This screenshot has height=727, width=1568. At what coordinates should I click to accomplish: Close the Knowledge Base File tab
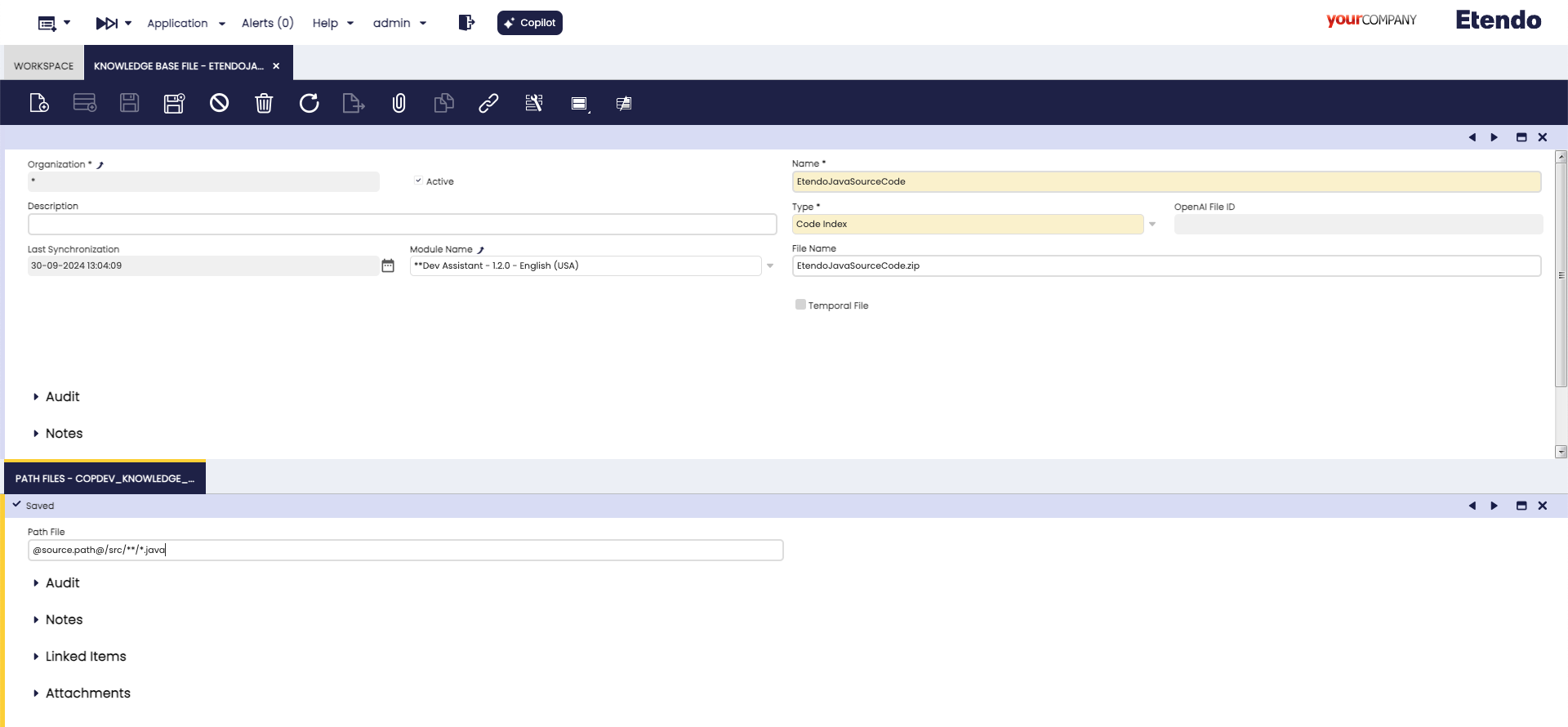(276, 66)
